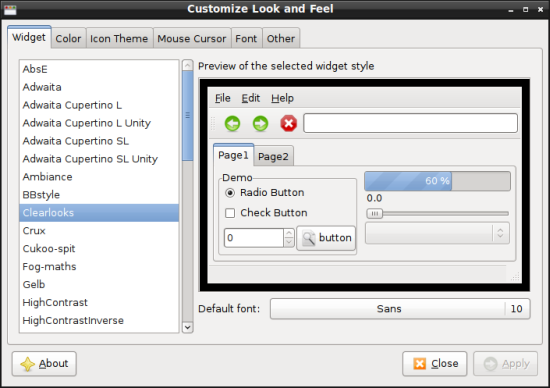The image size is (550, 388).
Task: Switch to the Widget tab
Action: (x=29, y=37)
